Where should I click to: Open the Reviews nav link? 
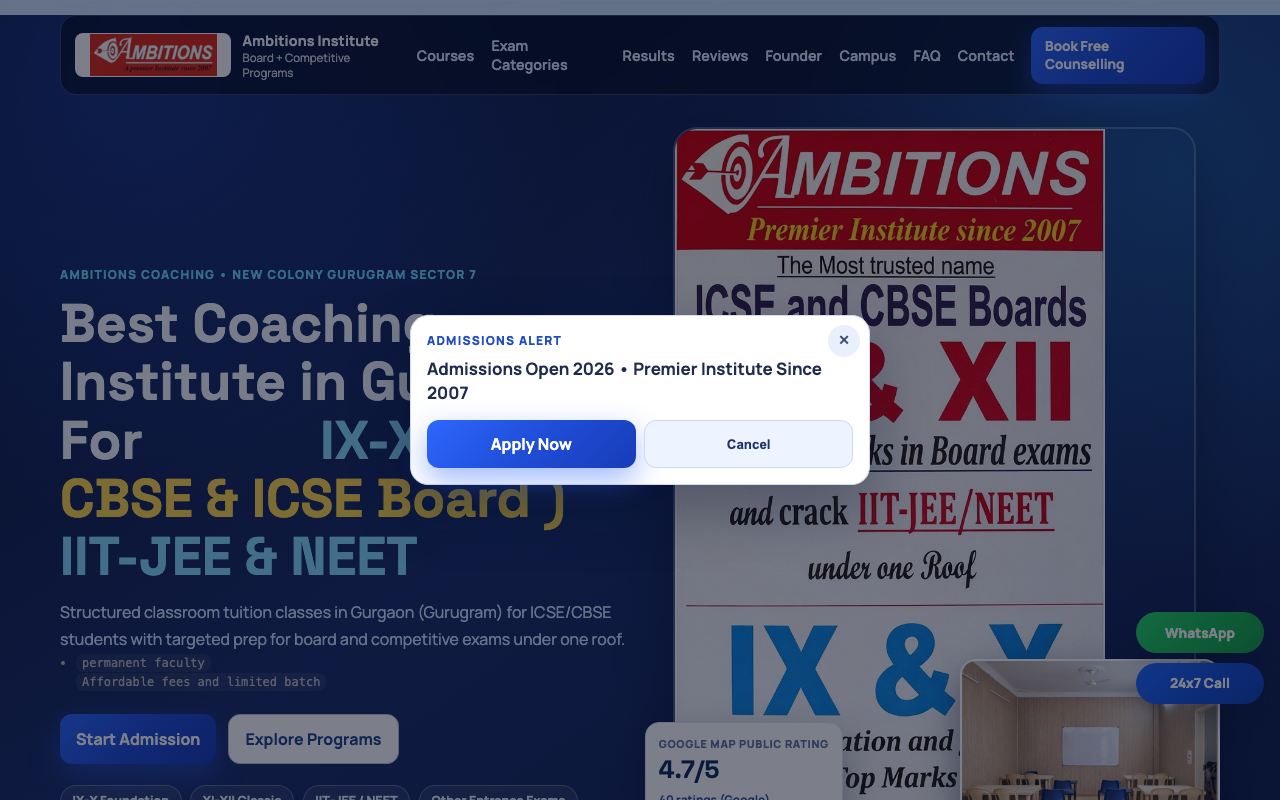coord(720,56)
